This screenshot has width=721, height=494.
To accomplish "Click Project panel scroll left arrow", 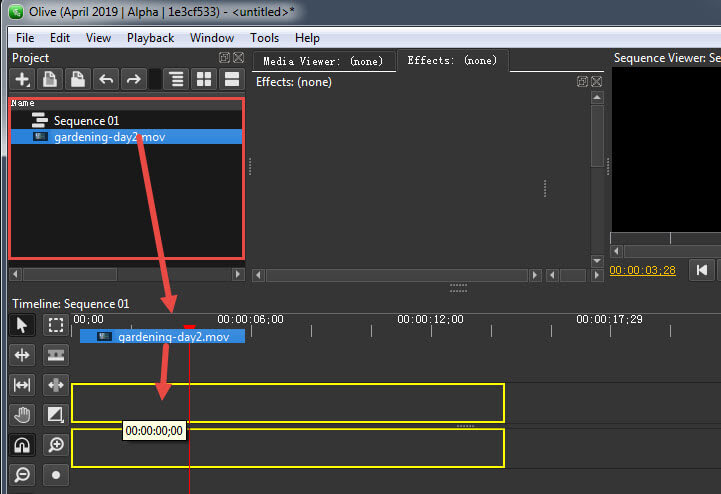I will (15, 275).
